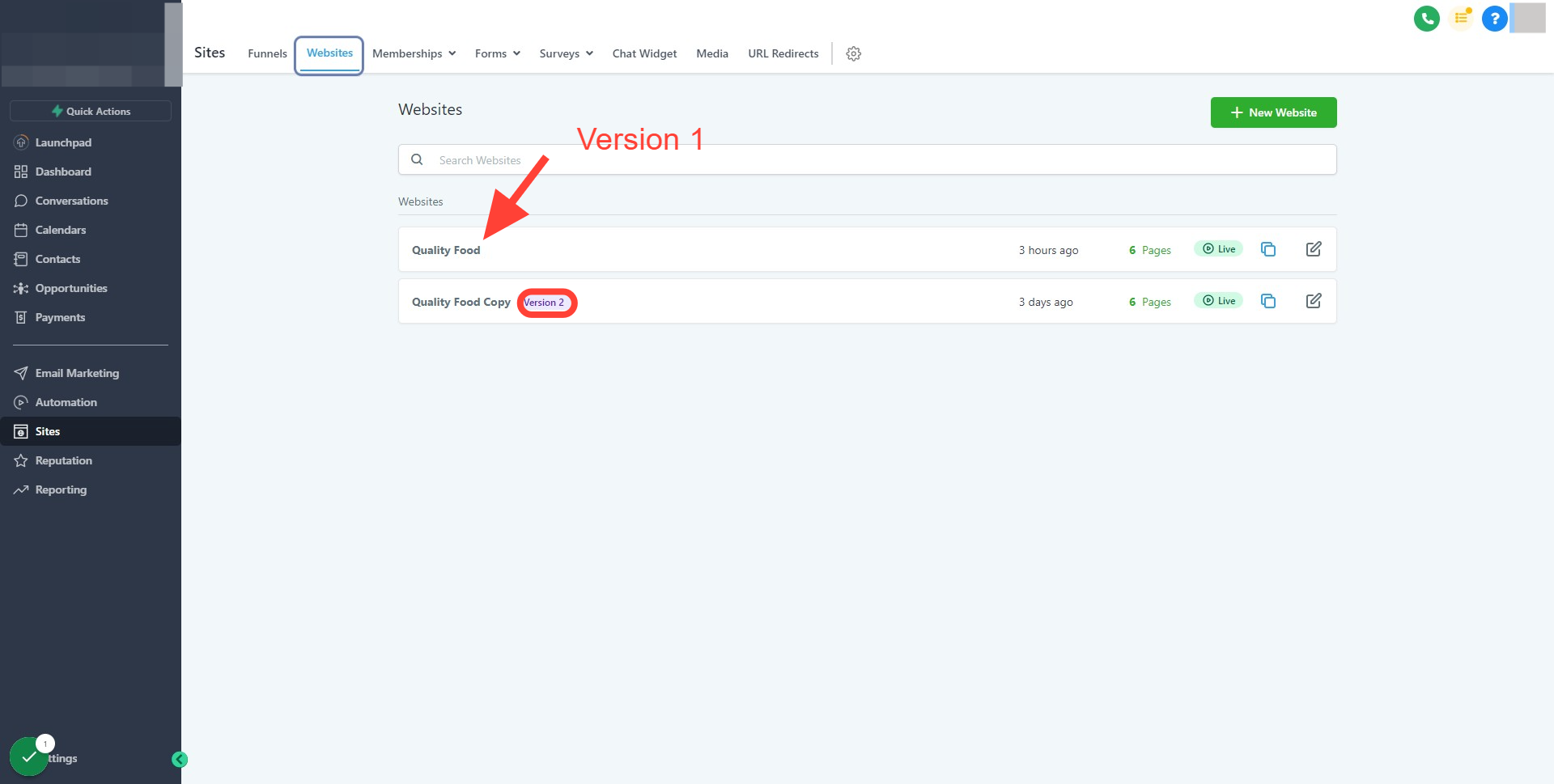The height and width of the screenshot is (784, 1554).
Task: Open Sites settings gear icon
Action: pos(853,53)
